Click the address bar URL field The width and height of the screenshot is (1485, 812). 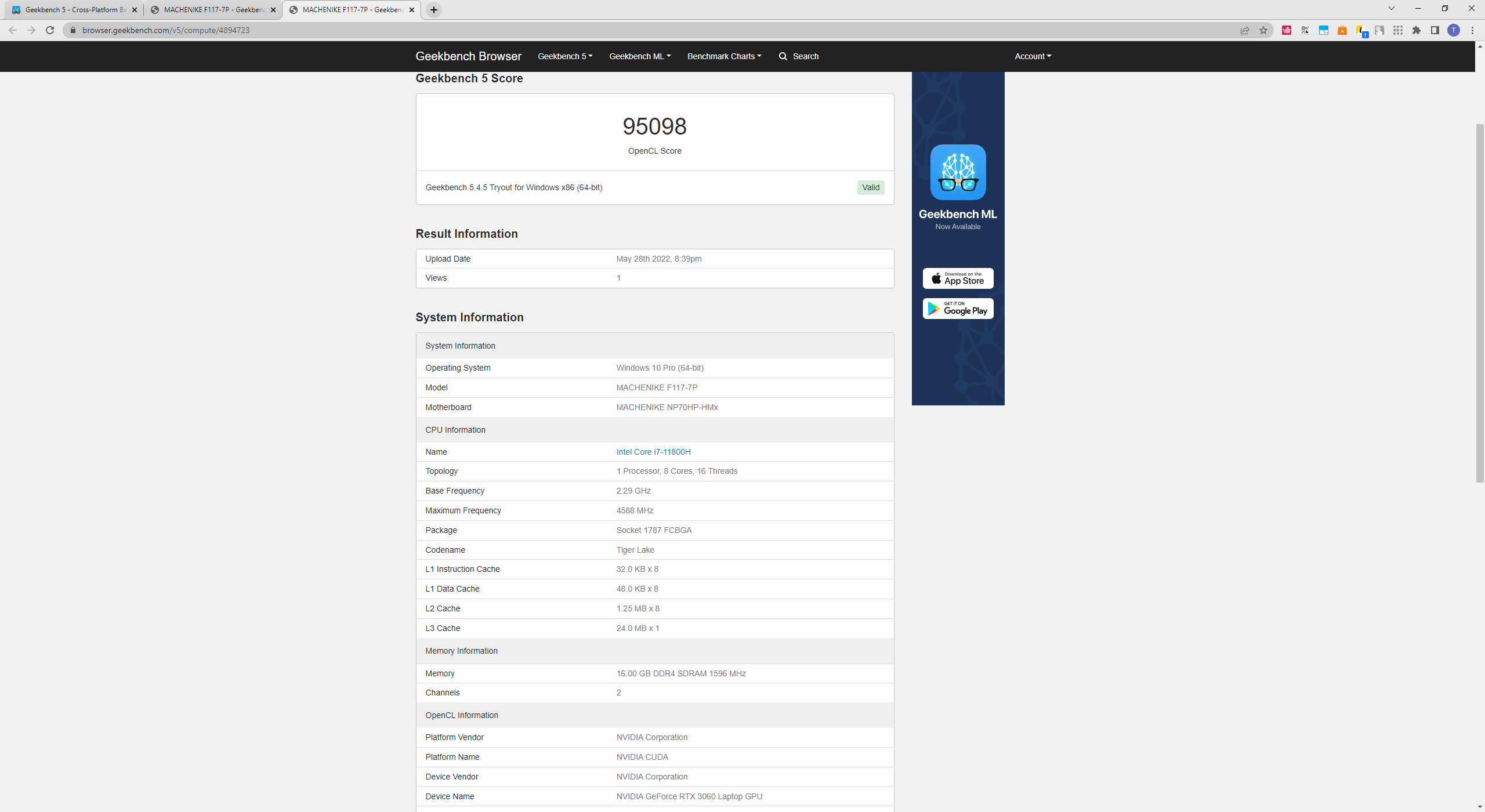(x=650, y=30)
